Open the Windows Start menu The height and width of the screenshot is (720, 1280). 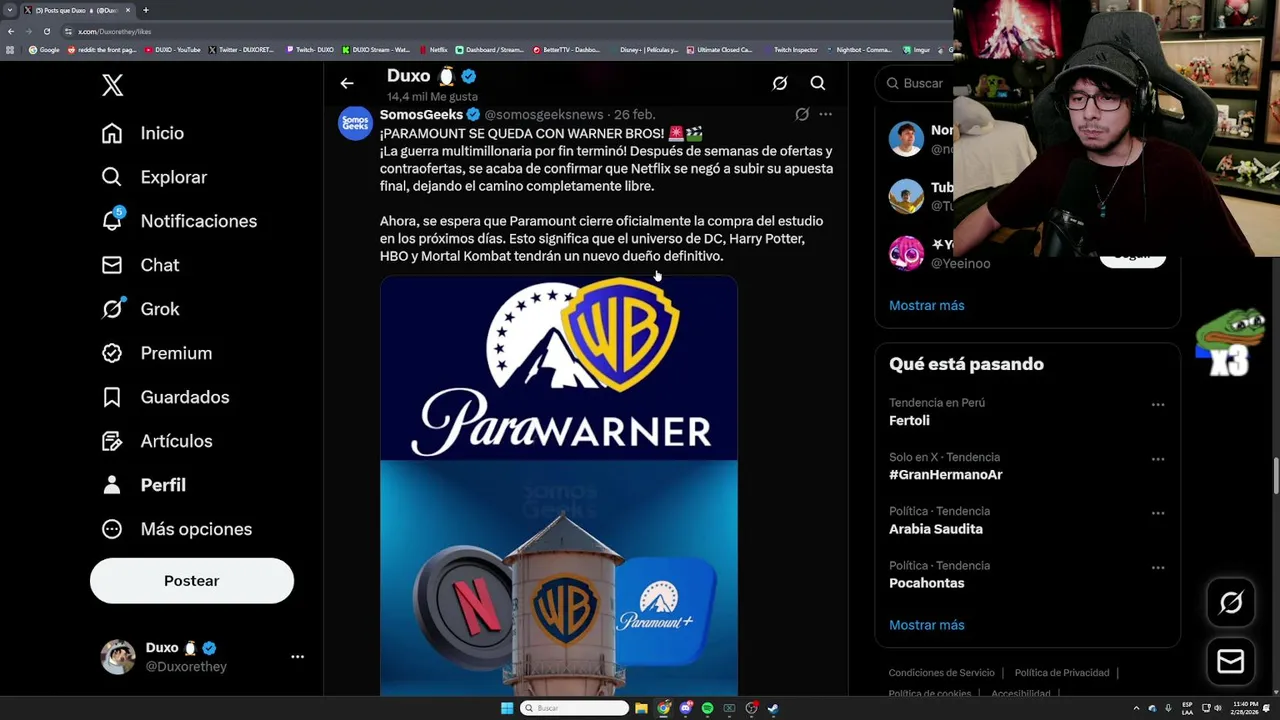[507, 708]
